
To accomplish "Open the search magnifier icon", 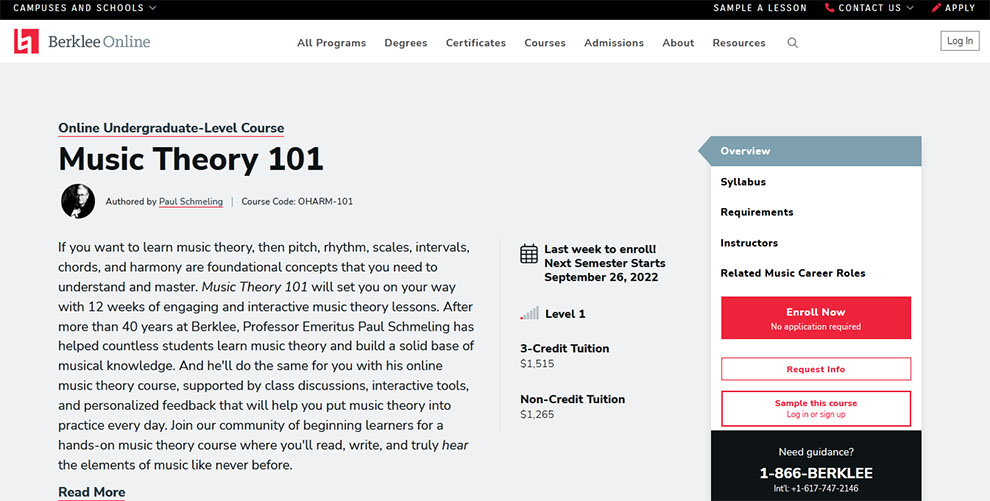I will (792, 43).
